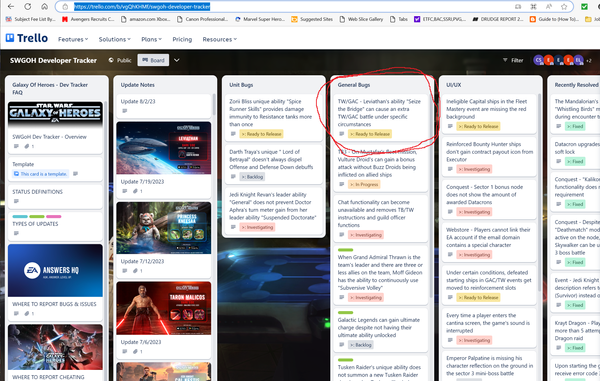The image size is (600, 381).
Task: Expand the Resources dropdown
Action: click(x=220, y=39)
